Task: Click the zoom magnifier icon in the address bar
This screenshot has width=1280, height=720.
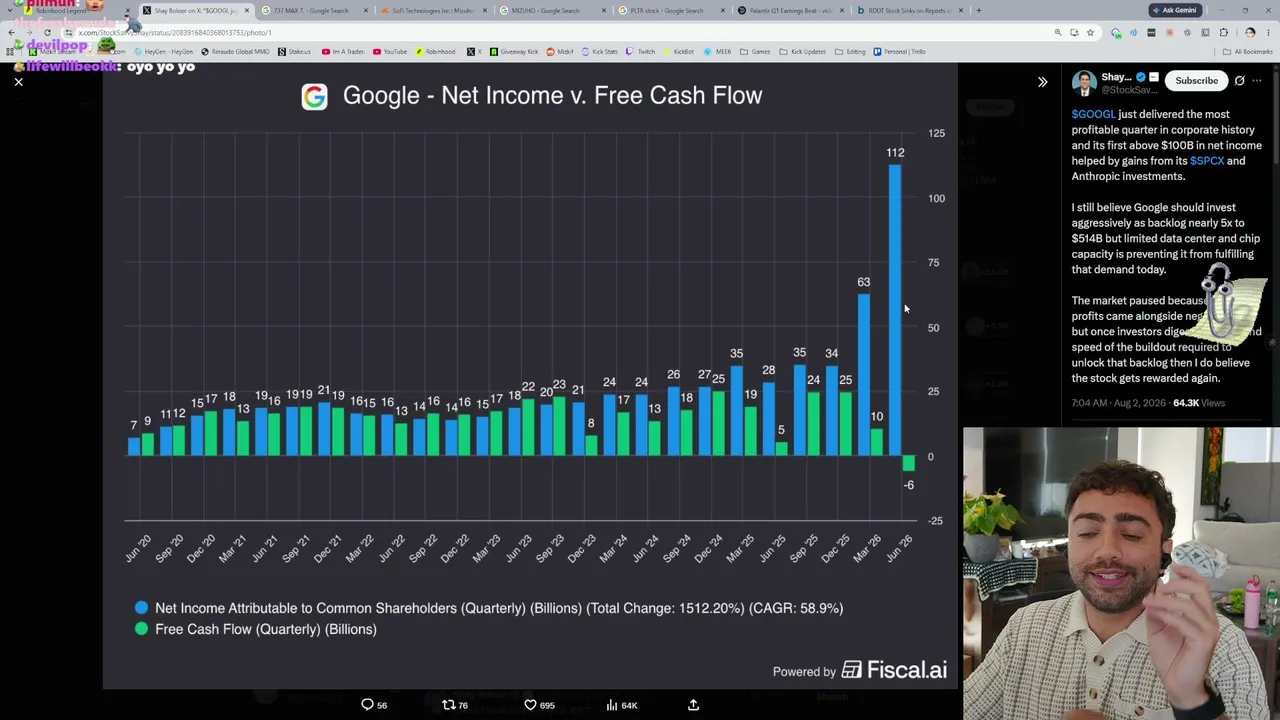Action: tap(1058, 32)
